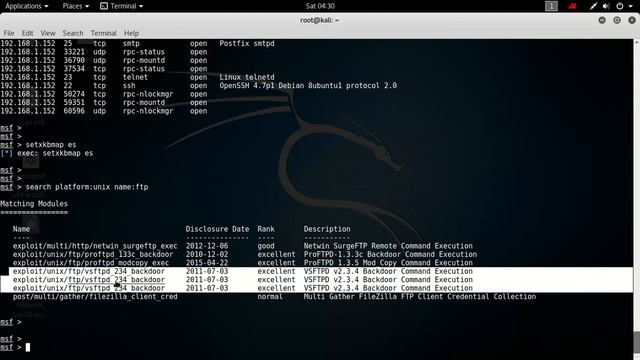
Task: Click the workspace 1 indicator
Action: 551,6
